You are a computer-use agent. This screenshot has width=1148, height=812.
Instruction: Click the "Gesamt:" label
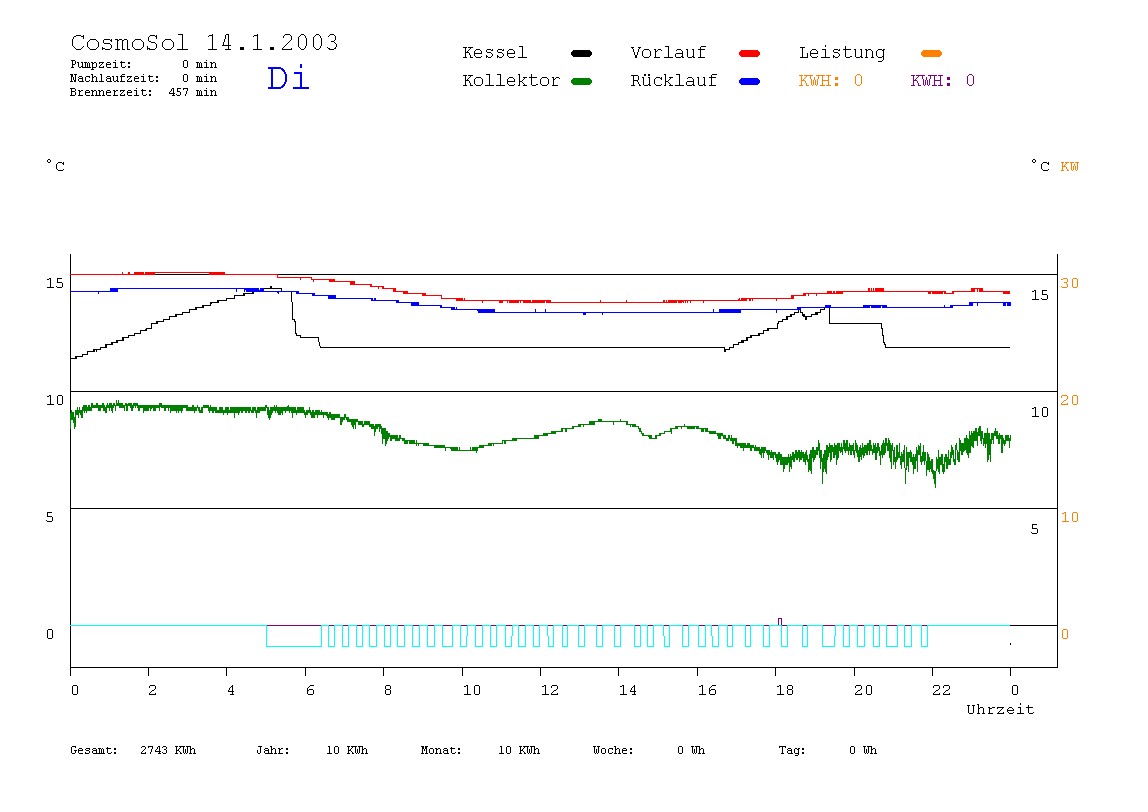[94, 750]
